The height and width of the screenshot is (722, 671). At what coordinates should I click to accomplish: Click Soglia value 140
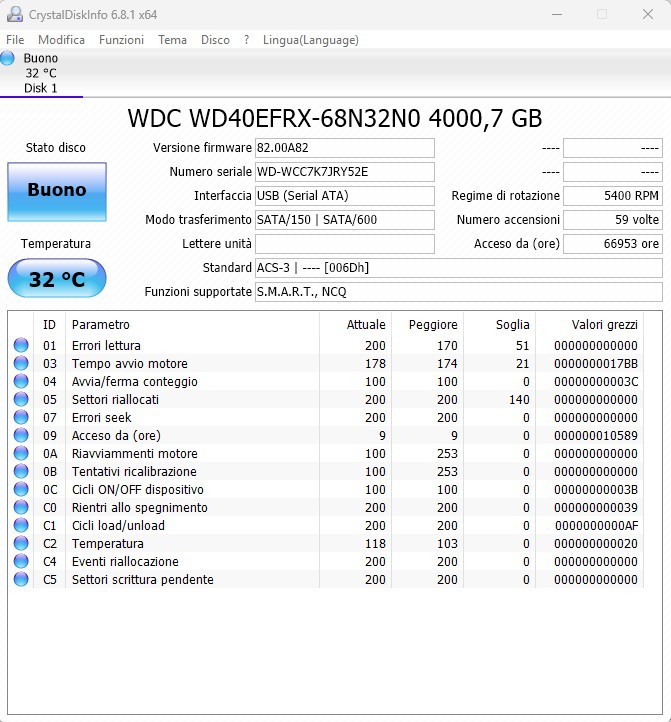tap(519, 399)
